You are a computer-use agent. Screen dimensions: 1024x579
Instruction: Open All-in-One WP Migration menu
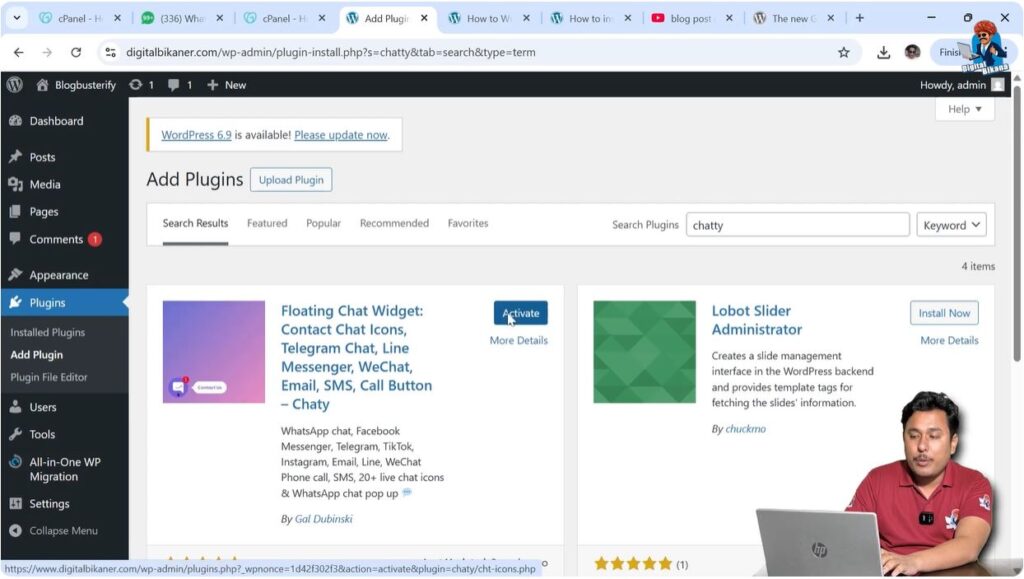coord(64,469)
